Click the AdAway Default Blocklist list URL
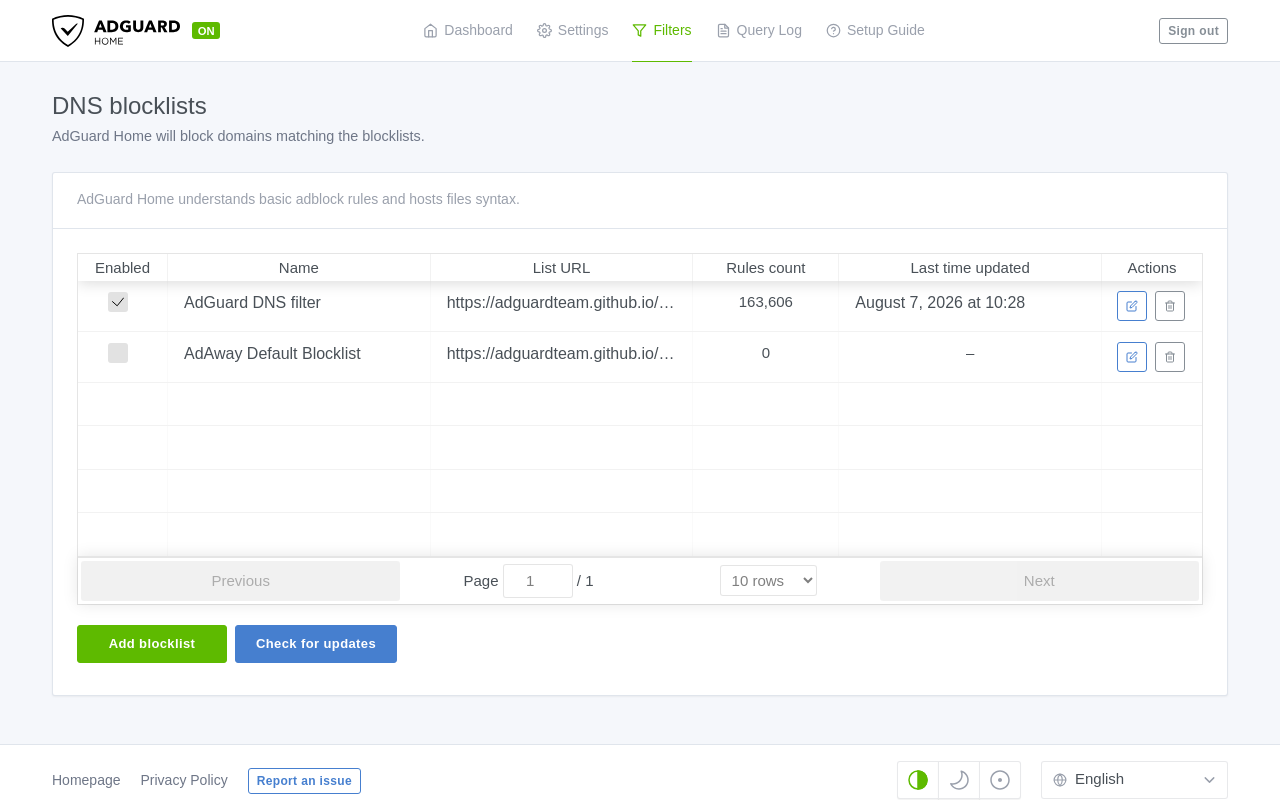This screenshot has width=1280, height=800. click(561, 353)
